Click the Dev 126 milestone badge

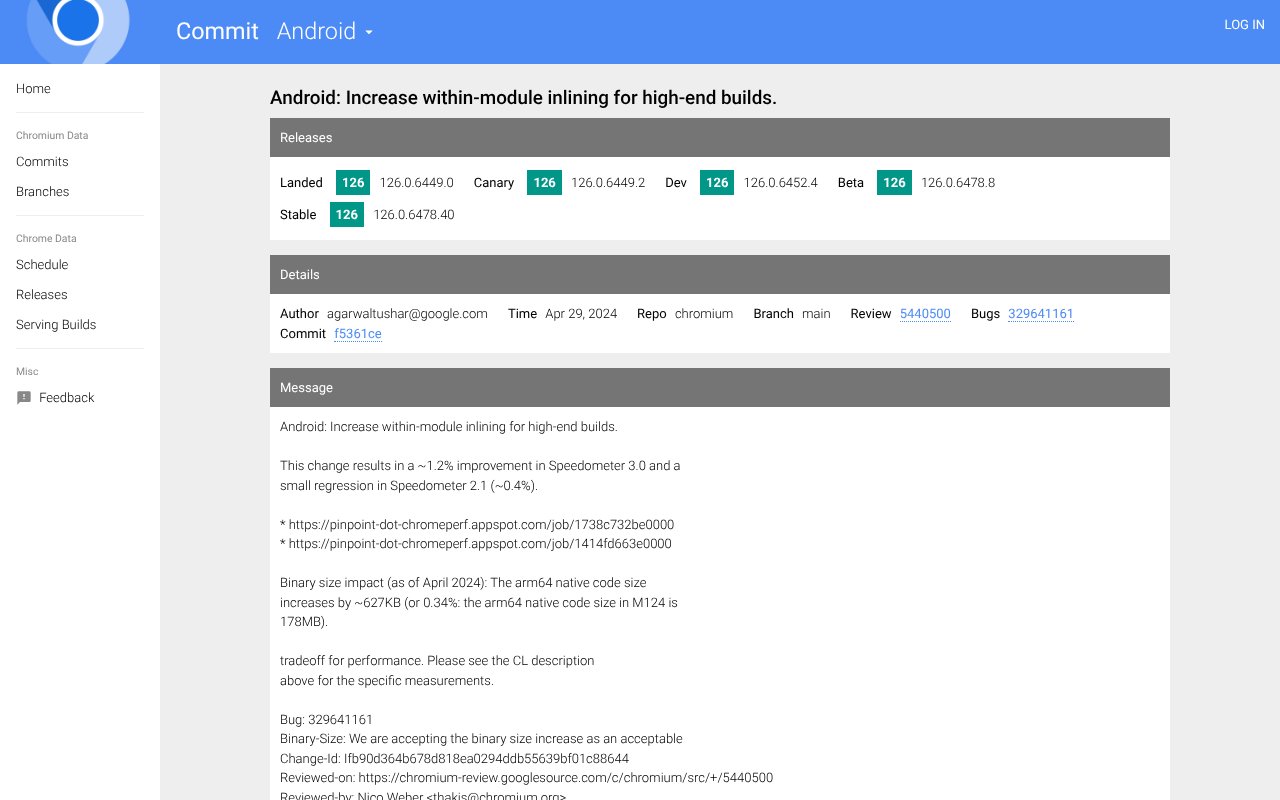pyautogui.click(x=717, y=183)
